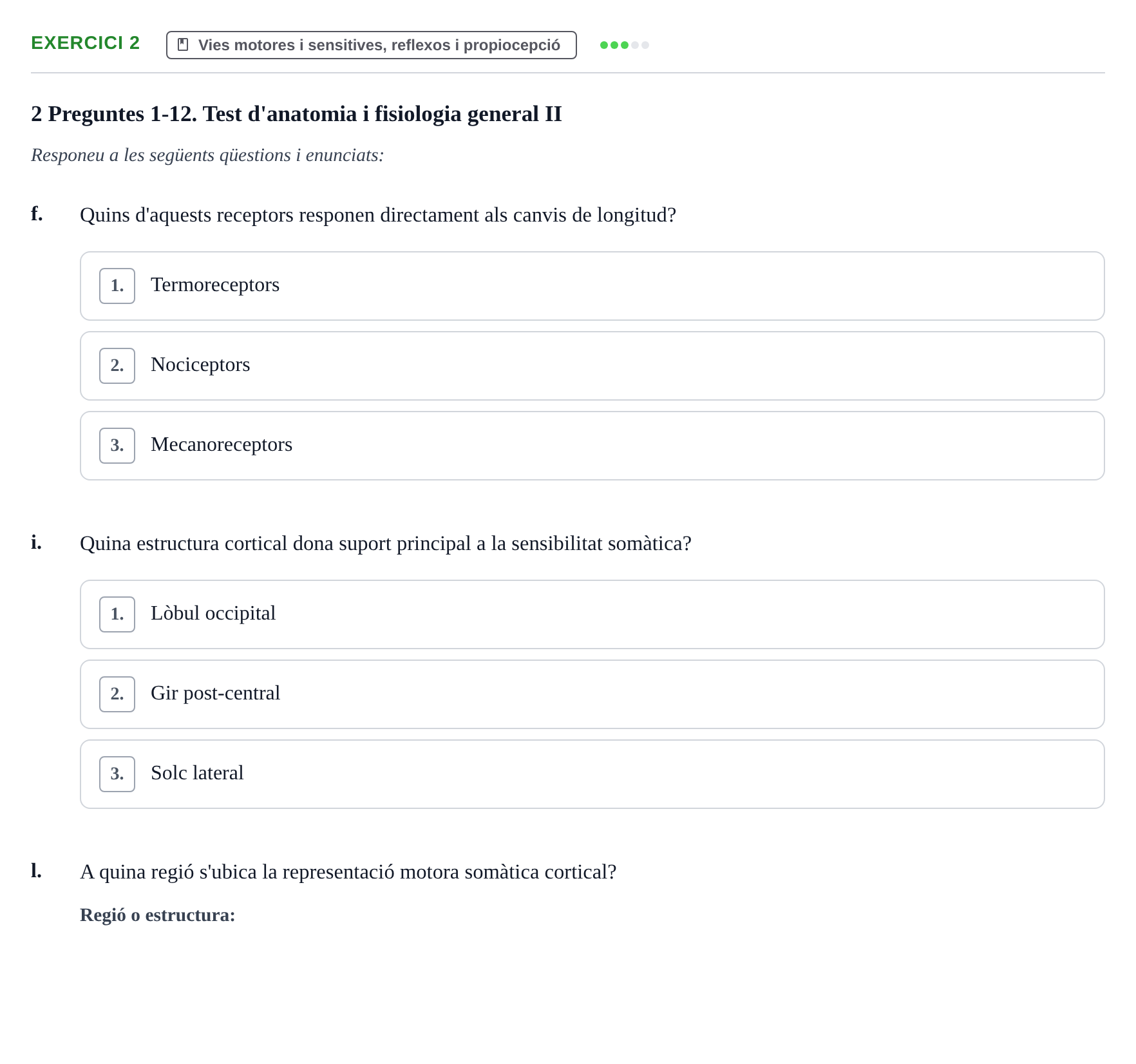
Task: Choose Gir post-central answer
Action: [592, 694]
